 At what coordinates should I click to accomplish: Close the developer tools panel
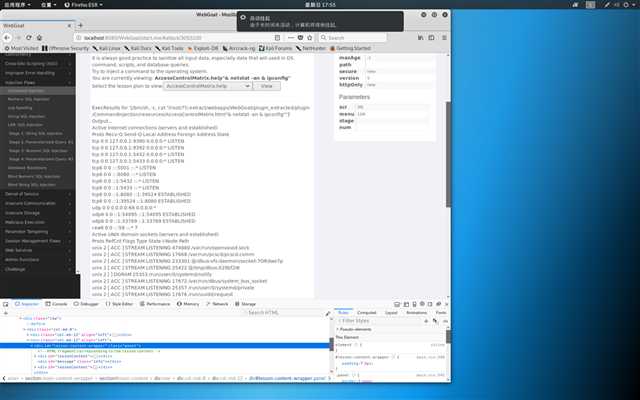point(446,304)
